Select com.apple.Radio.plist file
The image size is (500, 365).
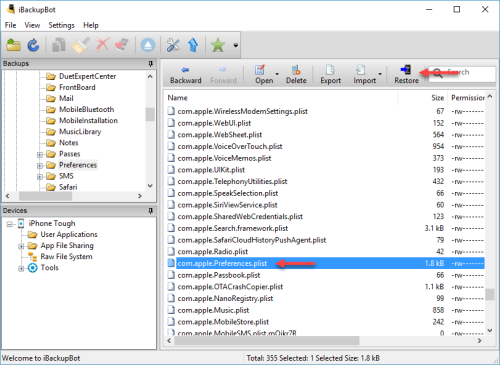[x=212, y=252]
